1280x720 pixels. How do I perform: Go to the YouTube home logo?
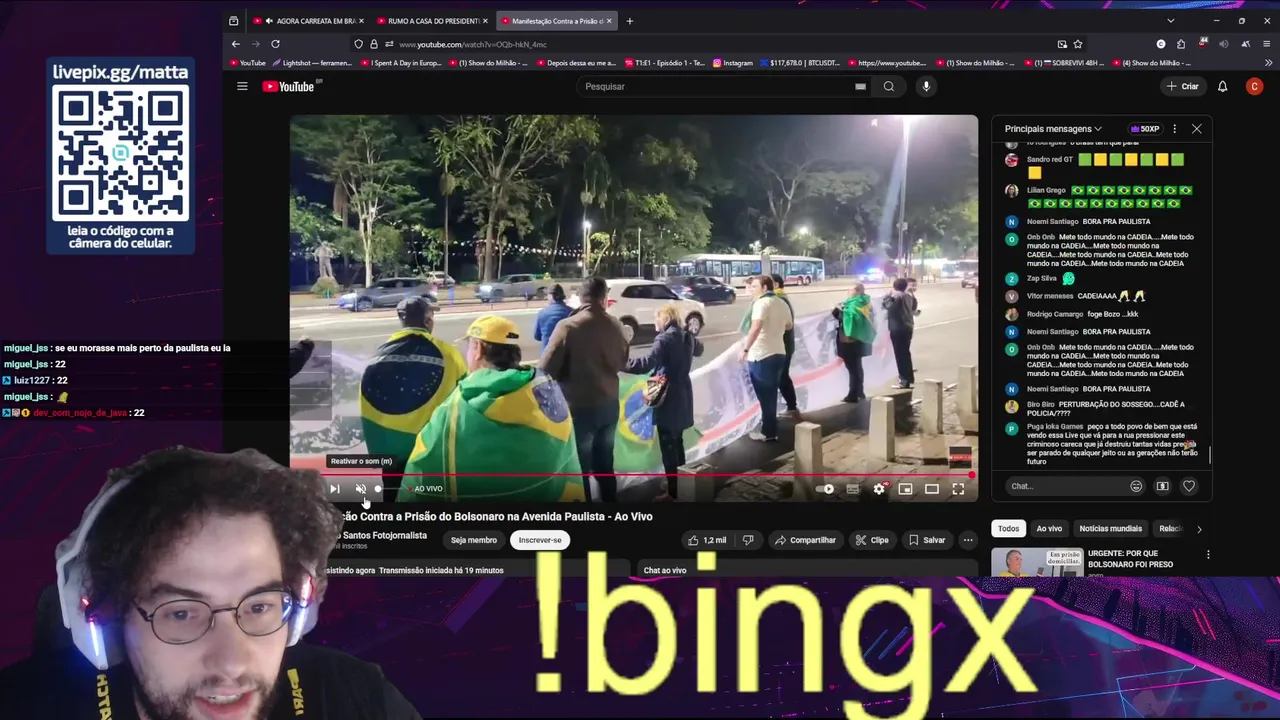pyautogui.click(x=288, y=86)
